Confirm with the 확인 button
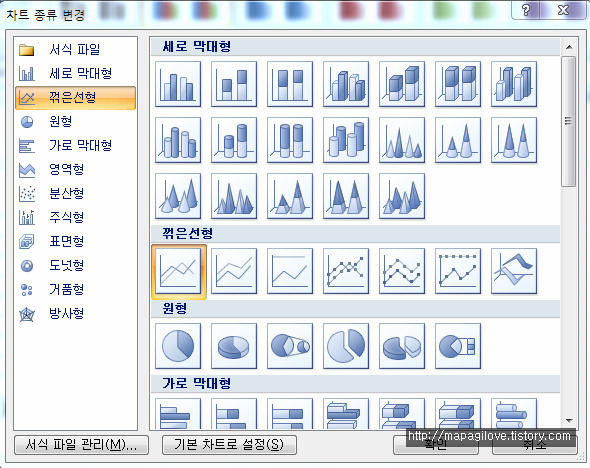The height and width of the screenshot is (468, 590). point(436,445)
